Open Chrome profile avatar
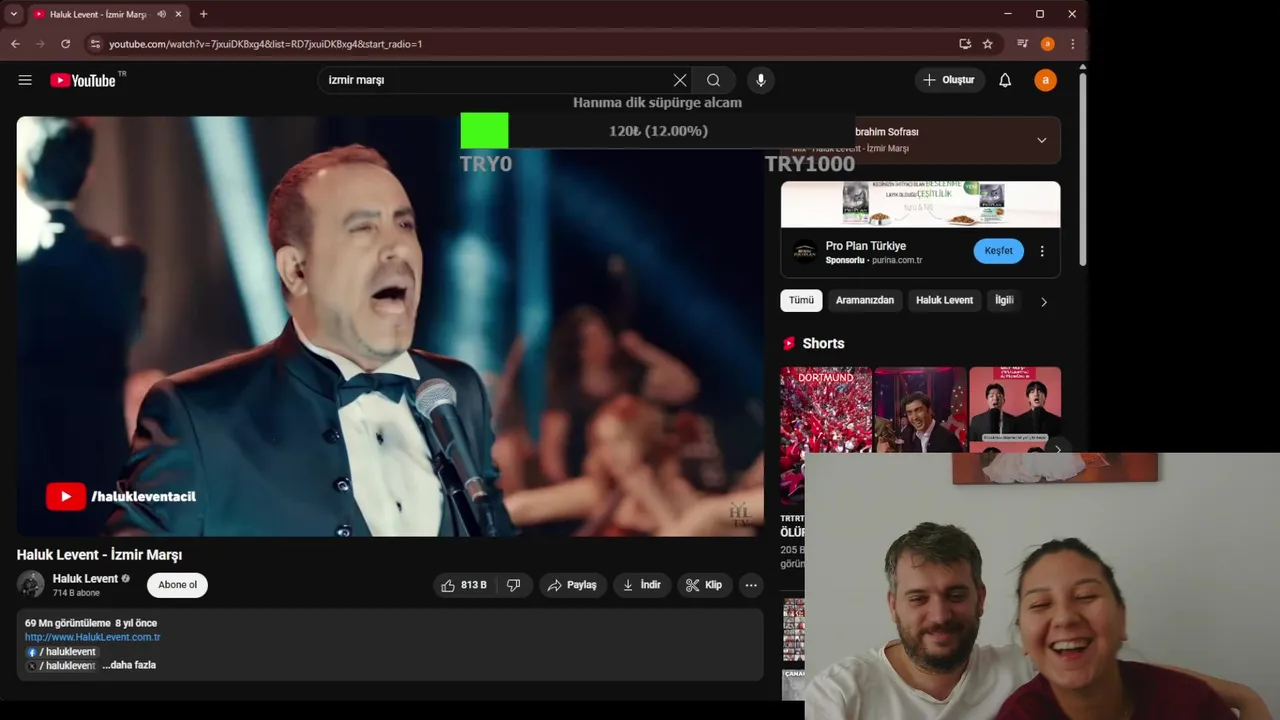The image size is (1280, 720). (x=1047, y=44)
